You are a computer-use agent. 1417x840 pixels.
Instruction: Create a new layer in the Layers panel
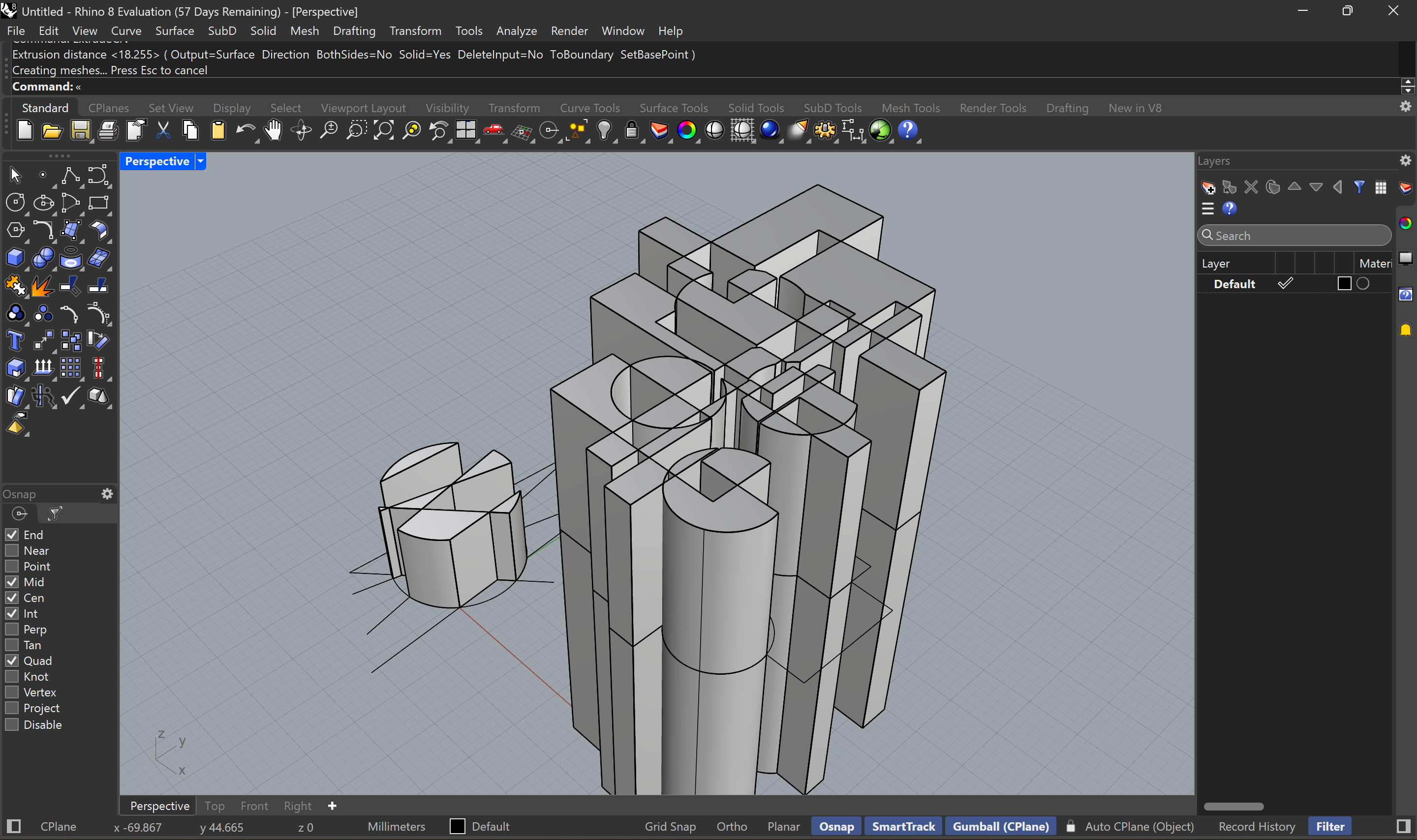pyautogui.click(x=1208, y=187)
